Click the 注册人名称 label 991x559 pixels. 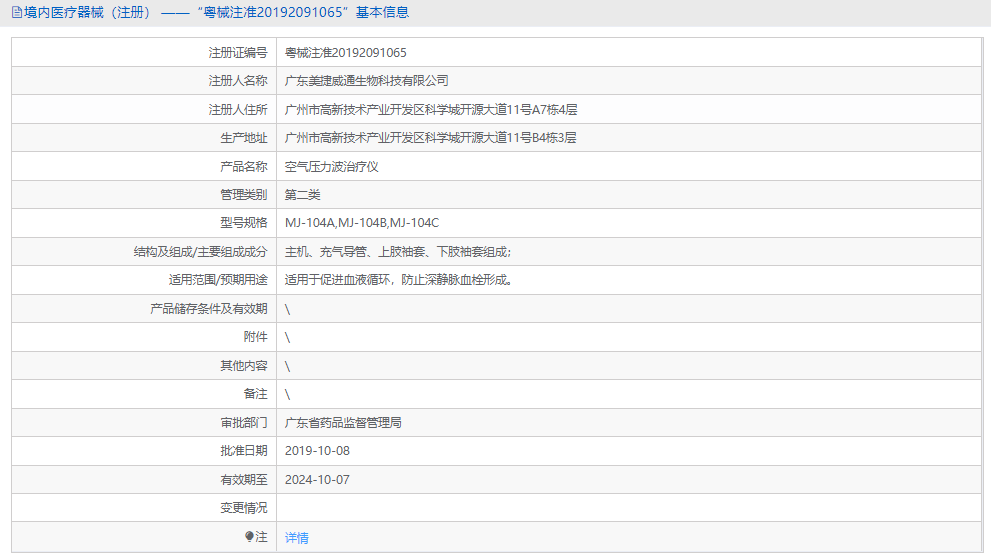click(238, 81)
